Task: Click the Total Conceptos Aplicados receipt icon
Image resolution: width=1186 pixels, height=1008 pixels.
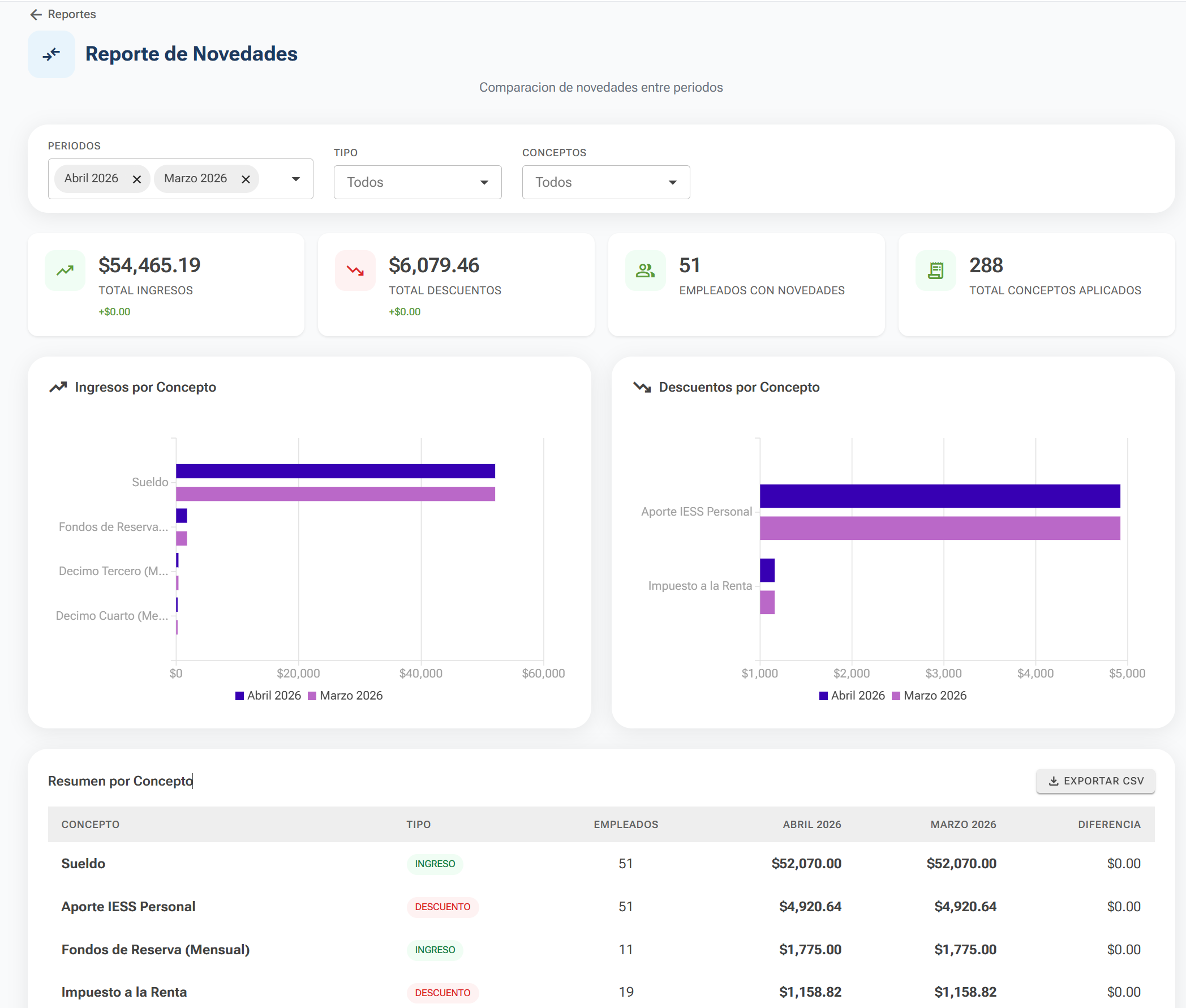Action: 936,271
